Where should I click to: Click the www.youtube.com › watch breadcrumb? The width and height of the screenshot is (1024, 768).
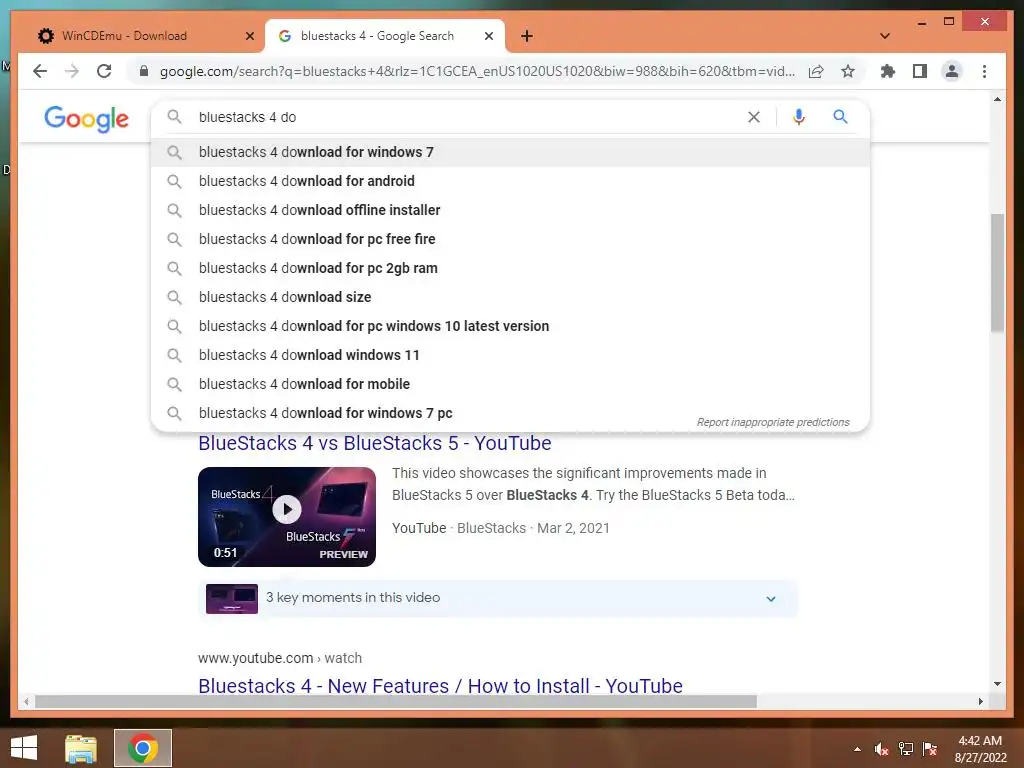coord(280,658)
